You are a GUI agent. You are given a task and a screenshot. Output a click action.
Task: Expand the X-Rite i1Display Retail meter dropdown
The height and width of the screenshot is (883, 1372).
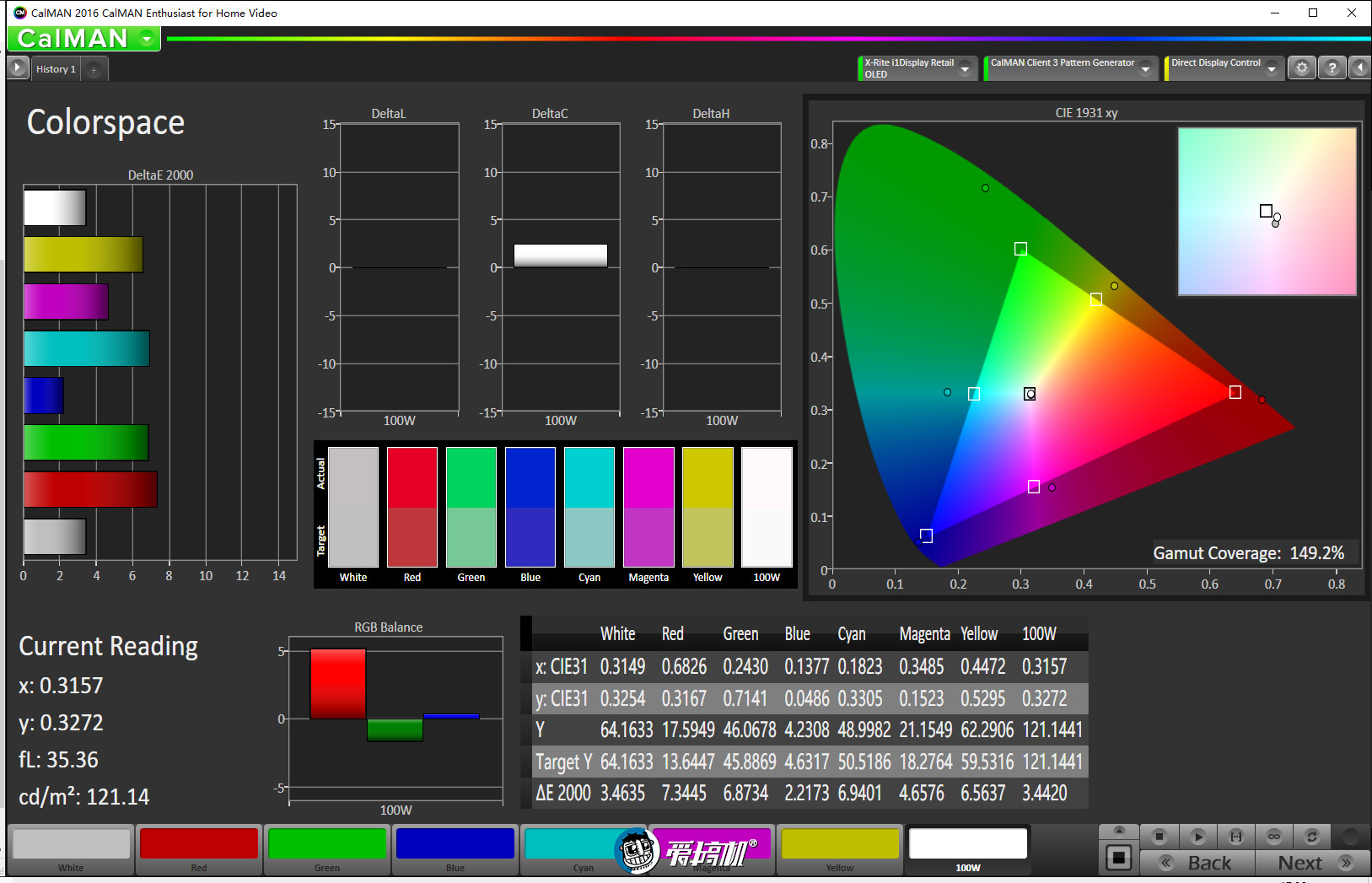965,69
